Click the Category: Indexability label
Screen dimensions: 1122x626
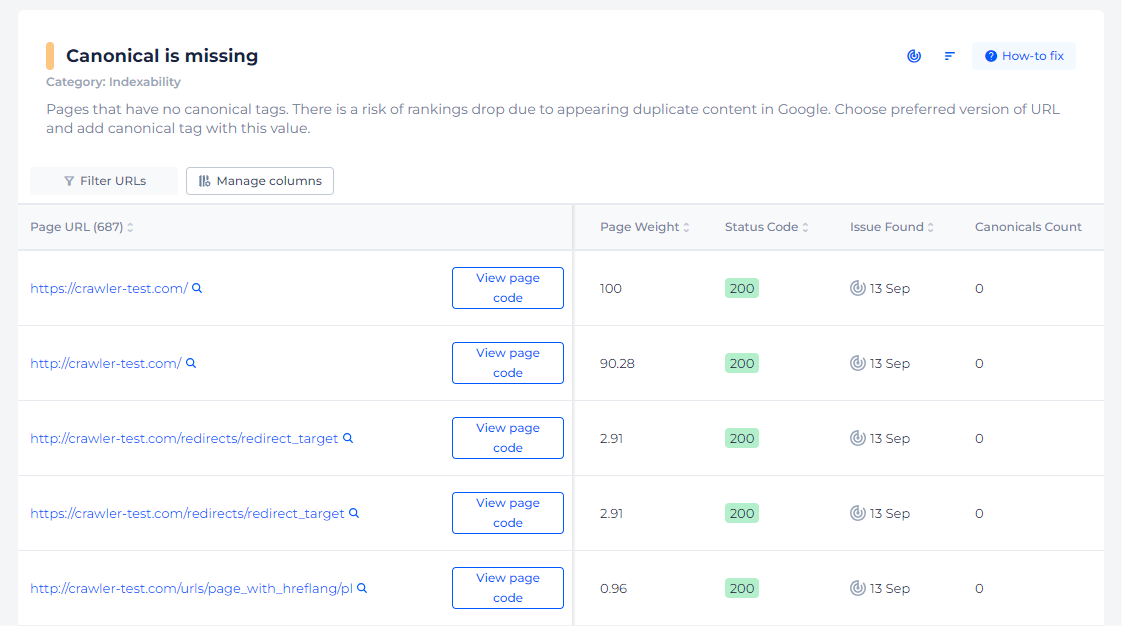point(113,82)
